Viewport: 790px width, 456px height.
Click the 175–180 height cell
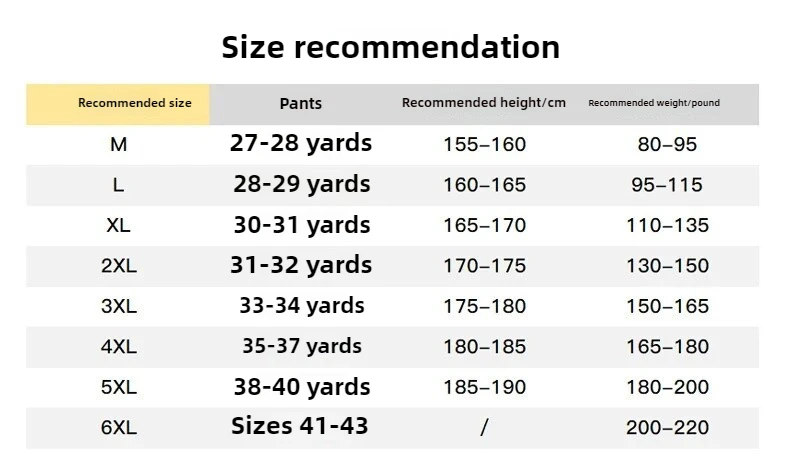coord(484,306)
